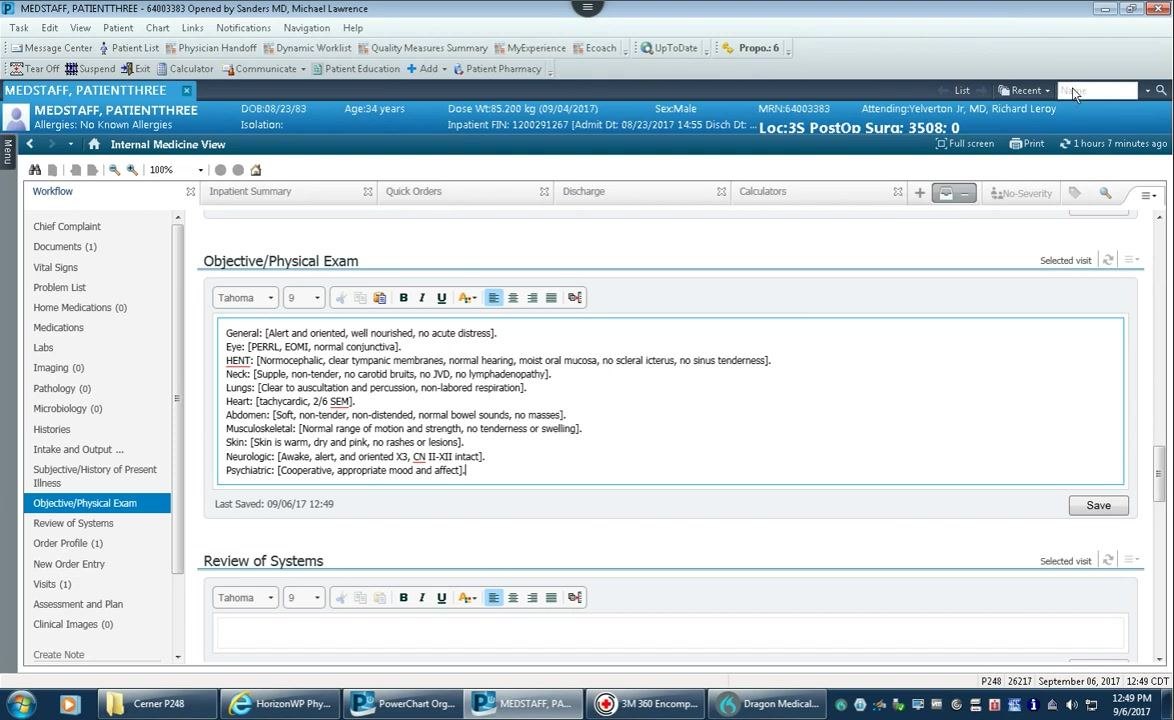Image resolution: width=1174 pixels, height=720 pixels.
Task: Open Message Center
Action: (x=52, y=48)
